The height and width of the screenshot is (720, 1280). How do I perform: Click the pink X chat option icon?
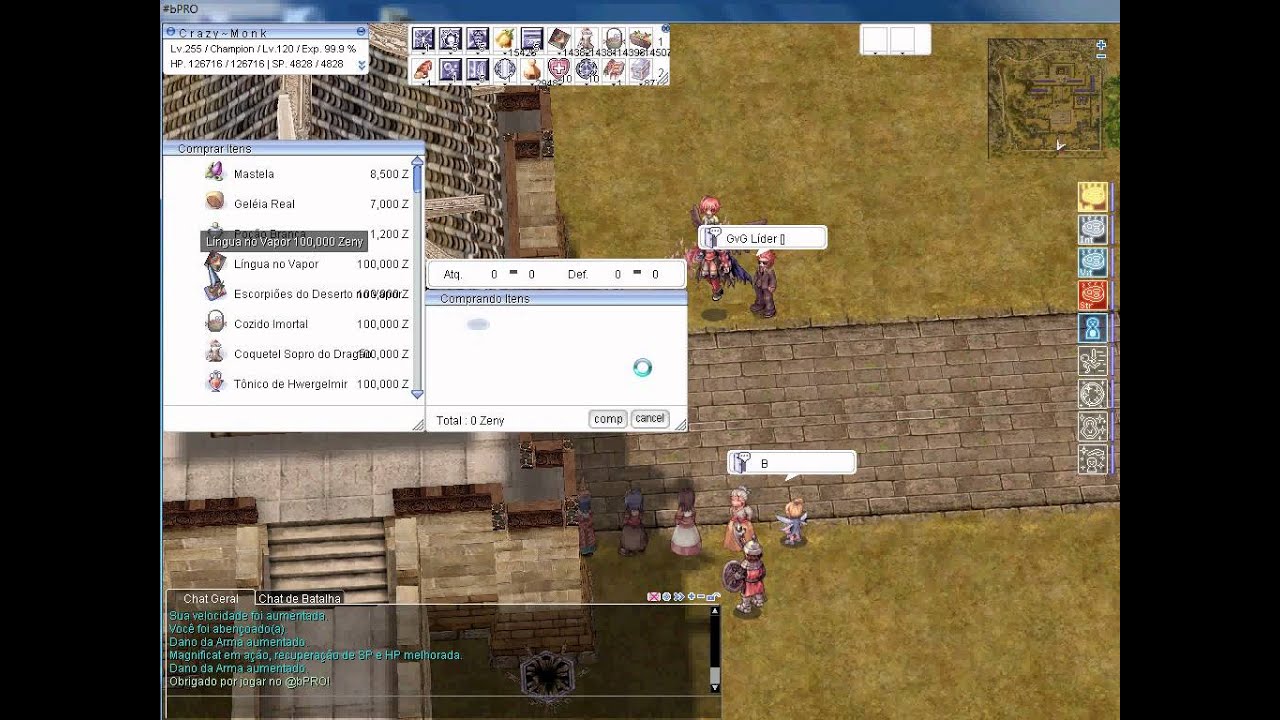pos(654,597)
